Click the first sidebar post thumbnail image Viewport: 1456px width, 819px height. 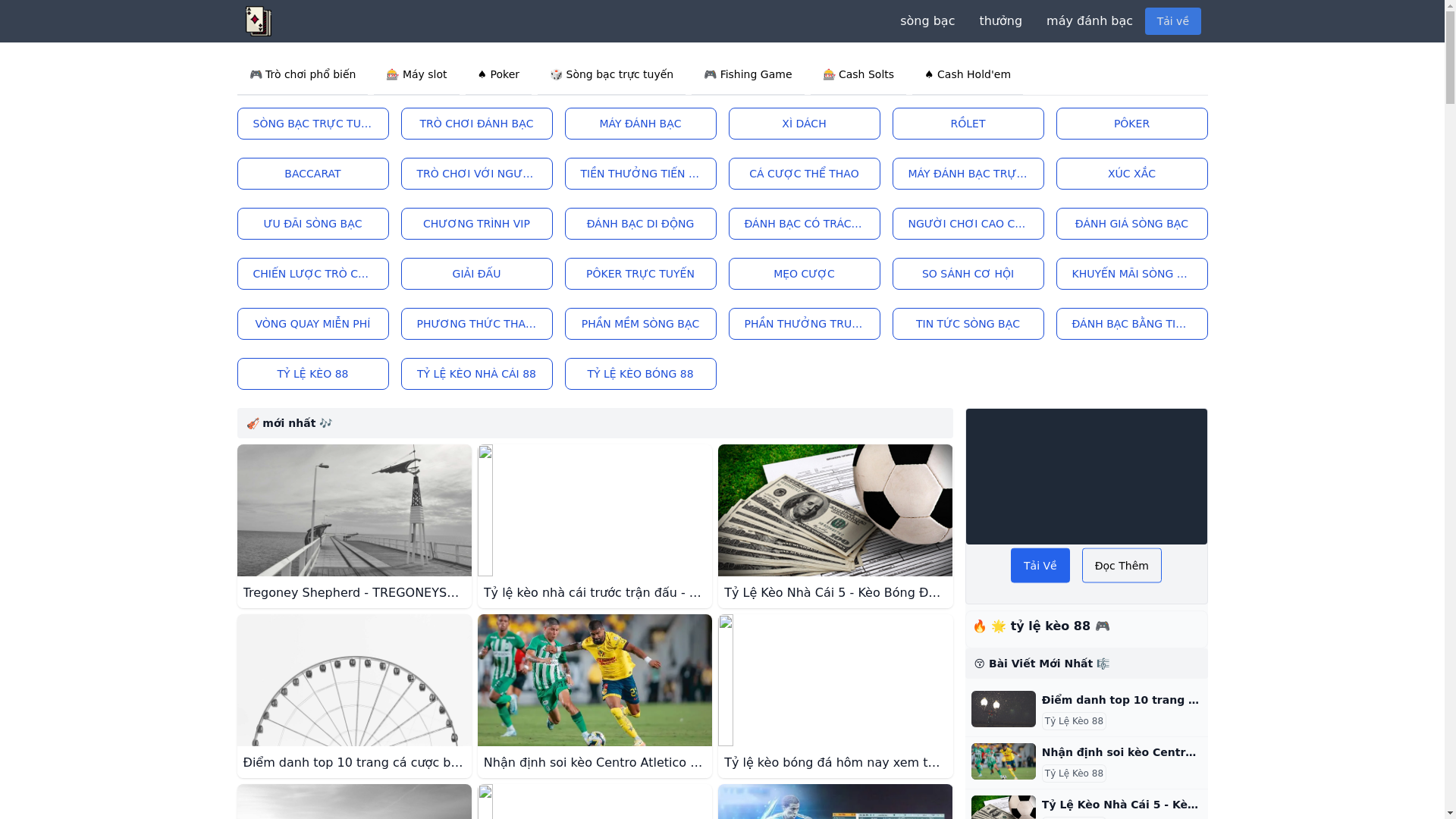pyautogui.click(x=1003, y=709)
